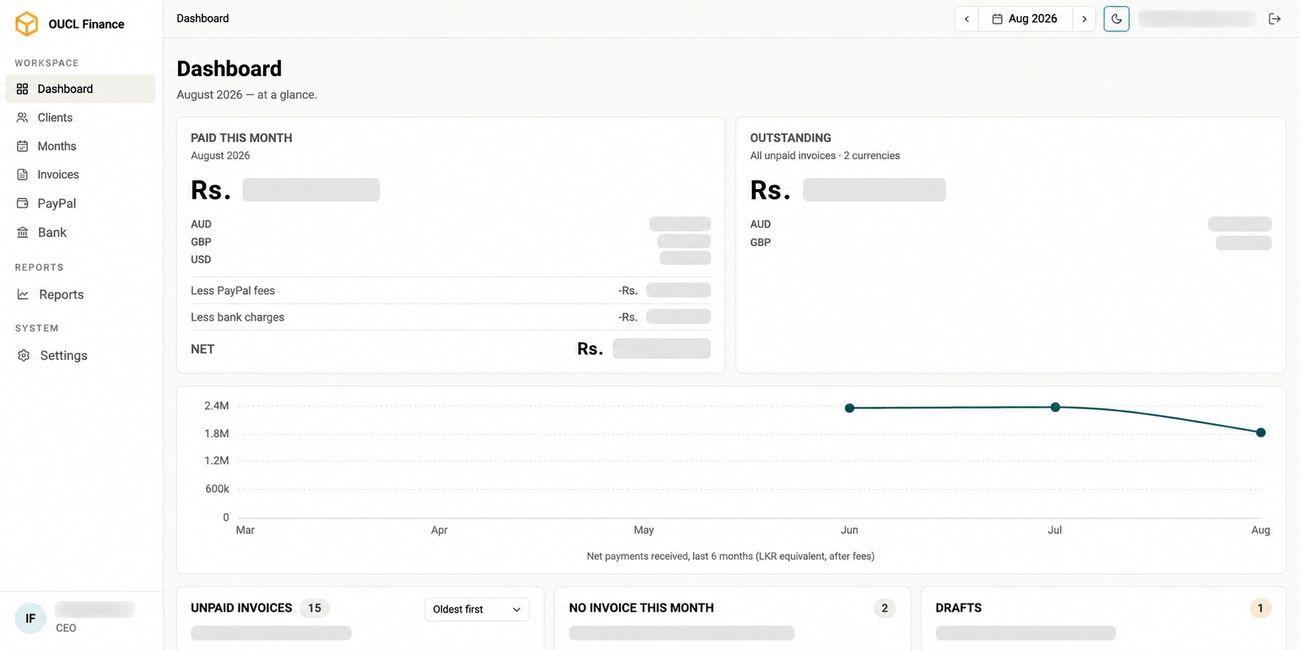The image size is (1300, 650).
Task: Open Dashboard from the sidebar
Action: point(80,89)
